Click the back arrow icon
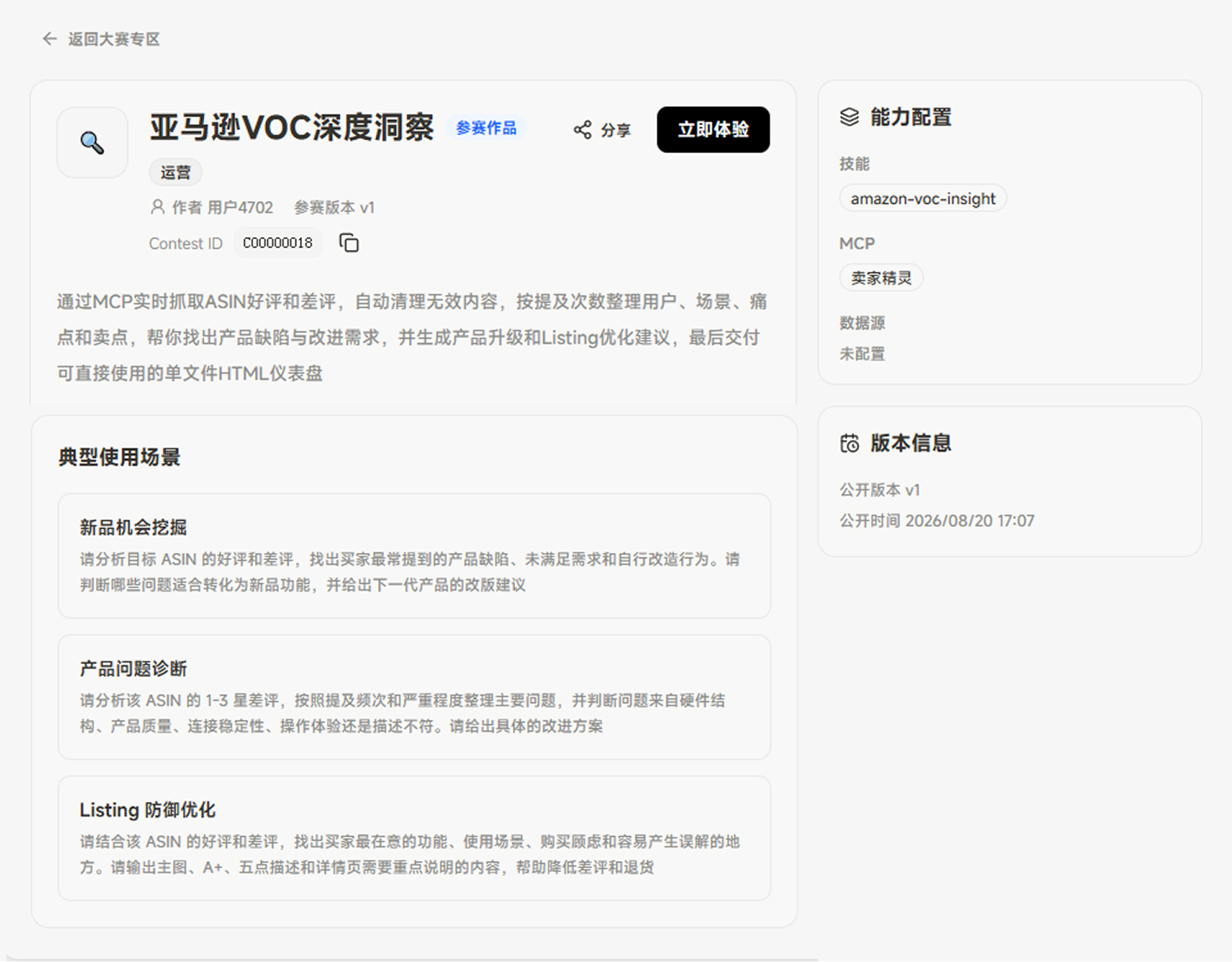 pyautogui.click(x=50, y=39)
